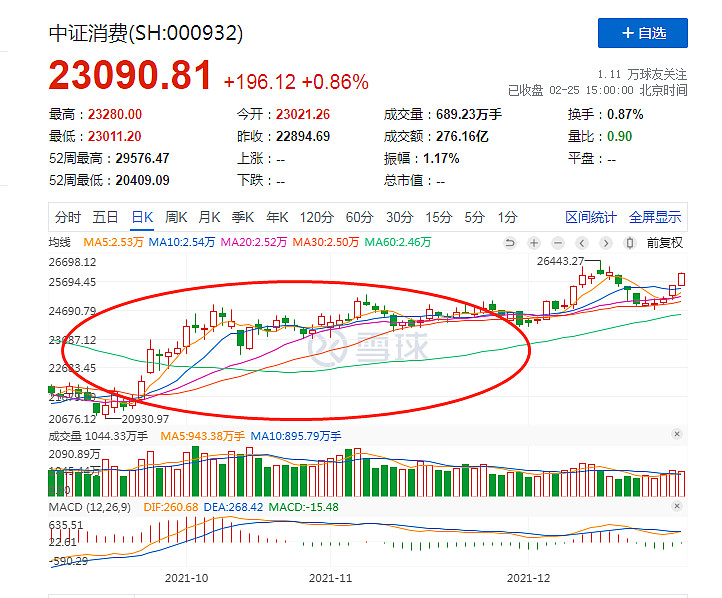The image size is (722, 598).
Task: Select the 1分 interval tab
Action: tap(507, 217)
